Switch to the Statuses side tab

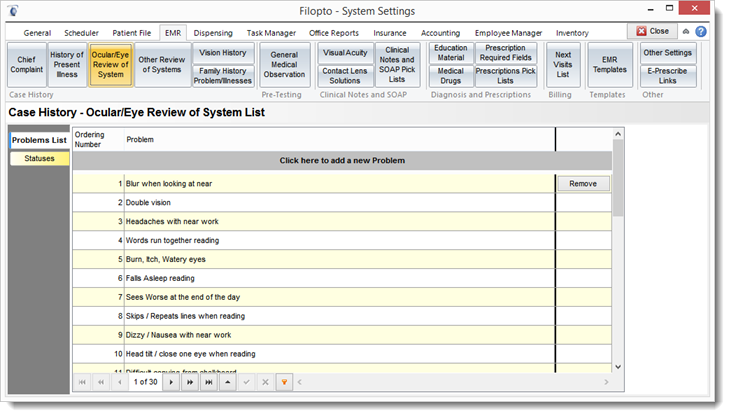[x=40, y=159]
